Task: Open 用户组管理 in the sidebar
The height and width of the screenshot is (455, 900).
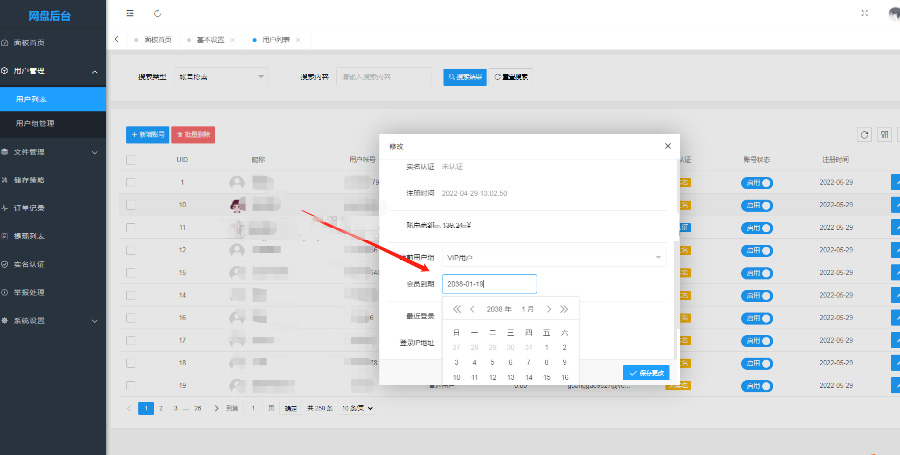Action: [53, 123]
